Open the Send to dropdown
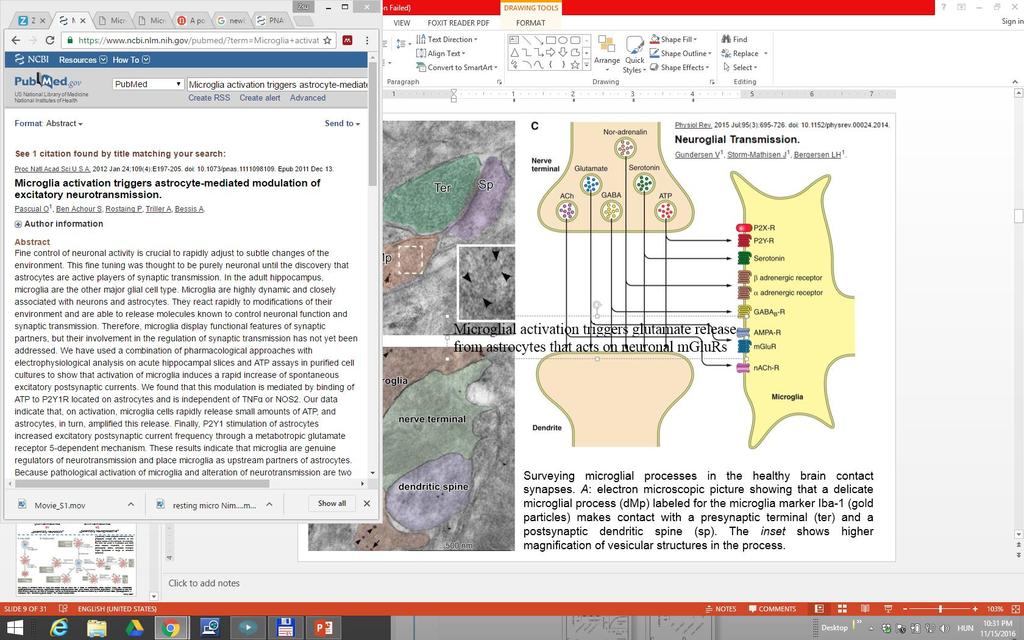Viewport: 1024px width, 640px height. (342, 123)
